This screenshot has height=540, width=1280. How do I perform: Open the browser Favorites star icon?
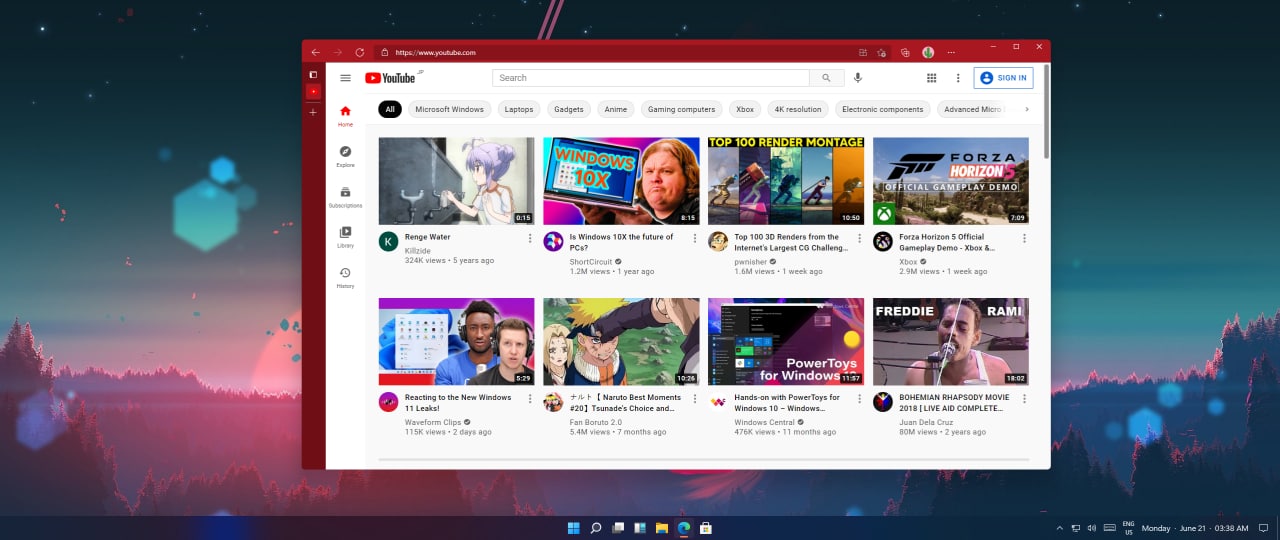tap(882, 52)
